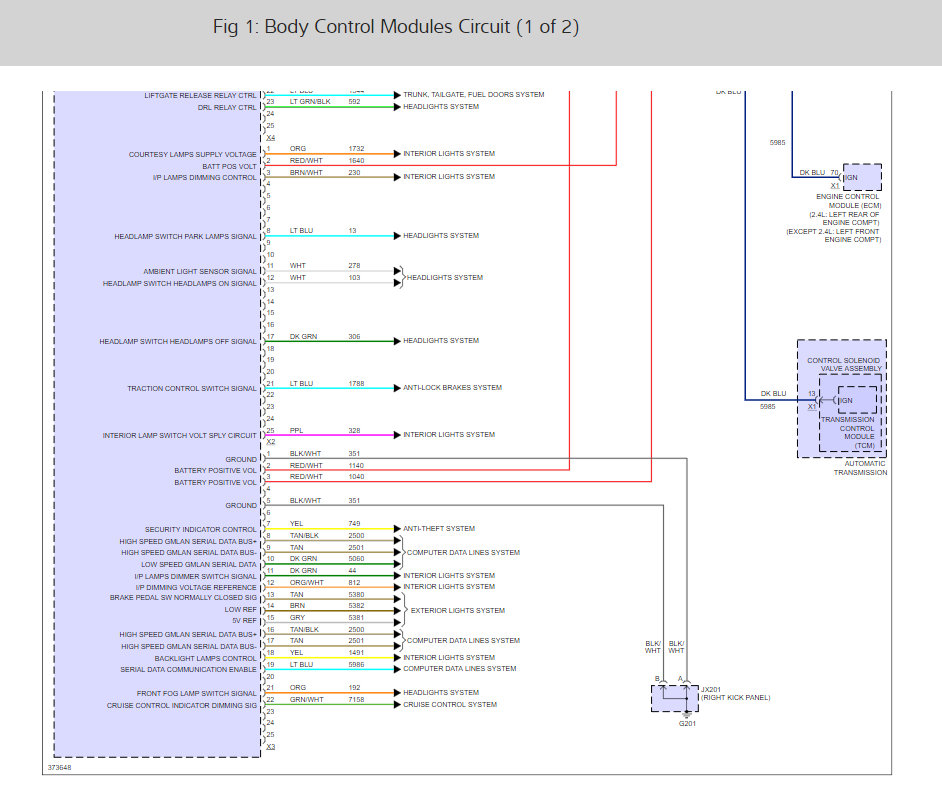
Task: Click the 'ENGINE CONTROL MODULE (ECM)' label
Action: pos(847,201)
